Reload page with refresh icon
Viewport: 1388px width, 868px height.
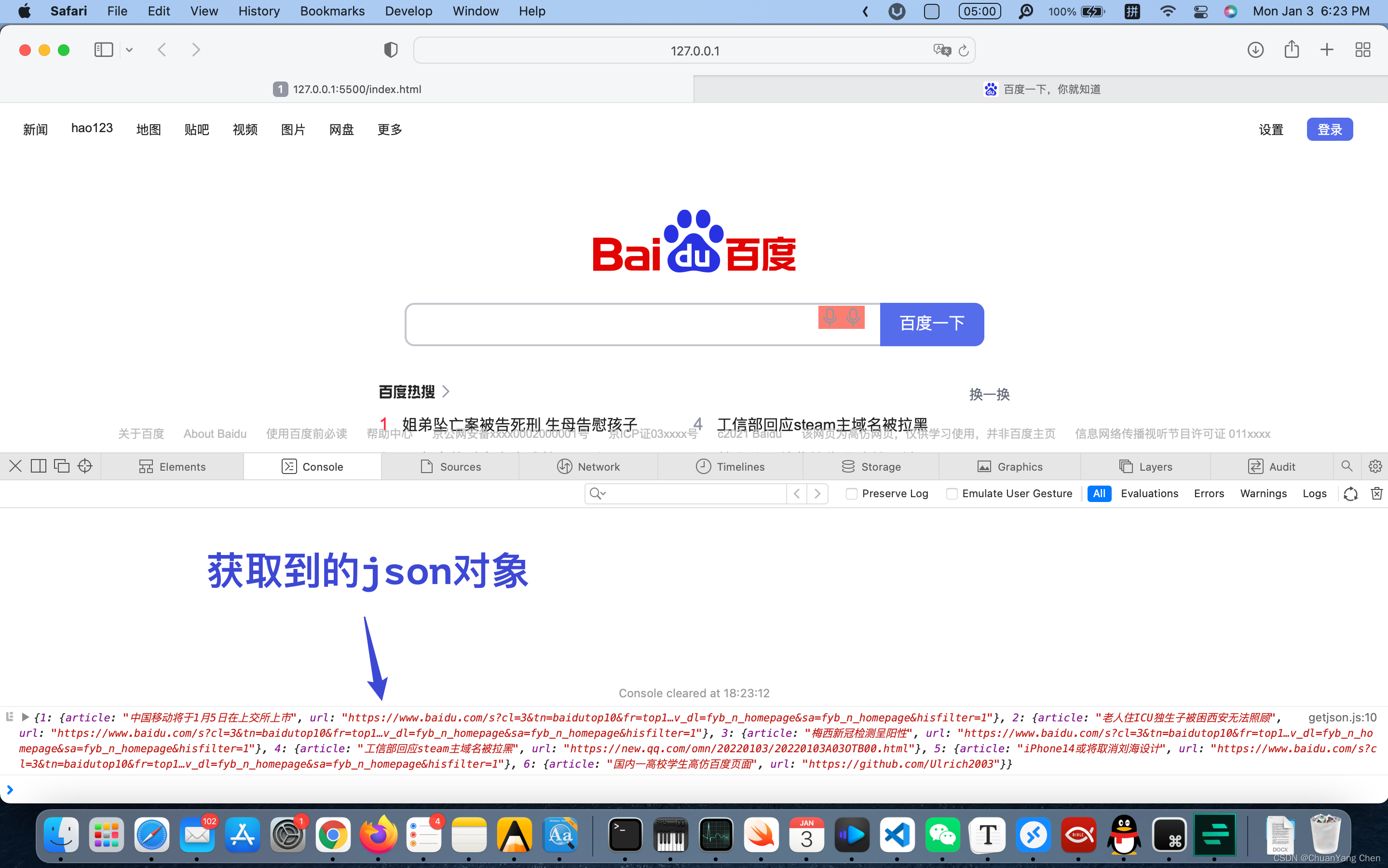click(964, 51)
